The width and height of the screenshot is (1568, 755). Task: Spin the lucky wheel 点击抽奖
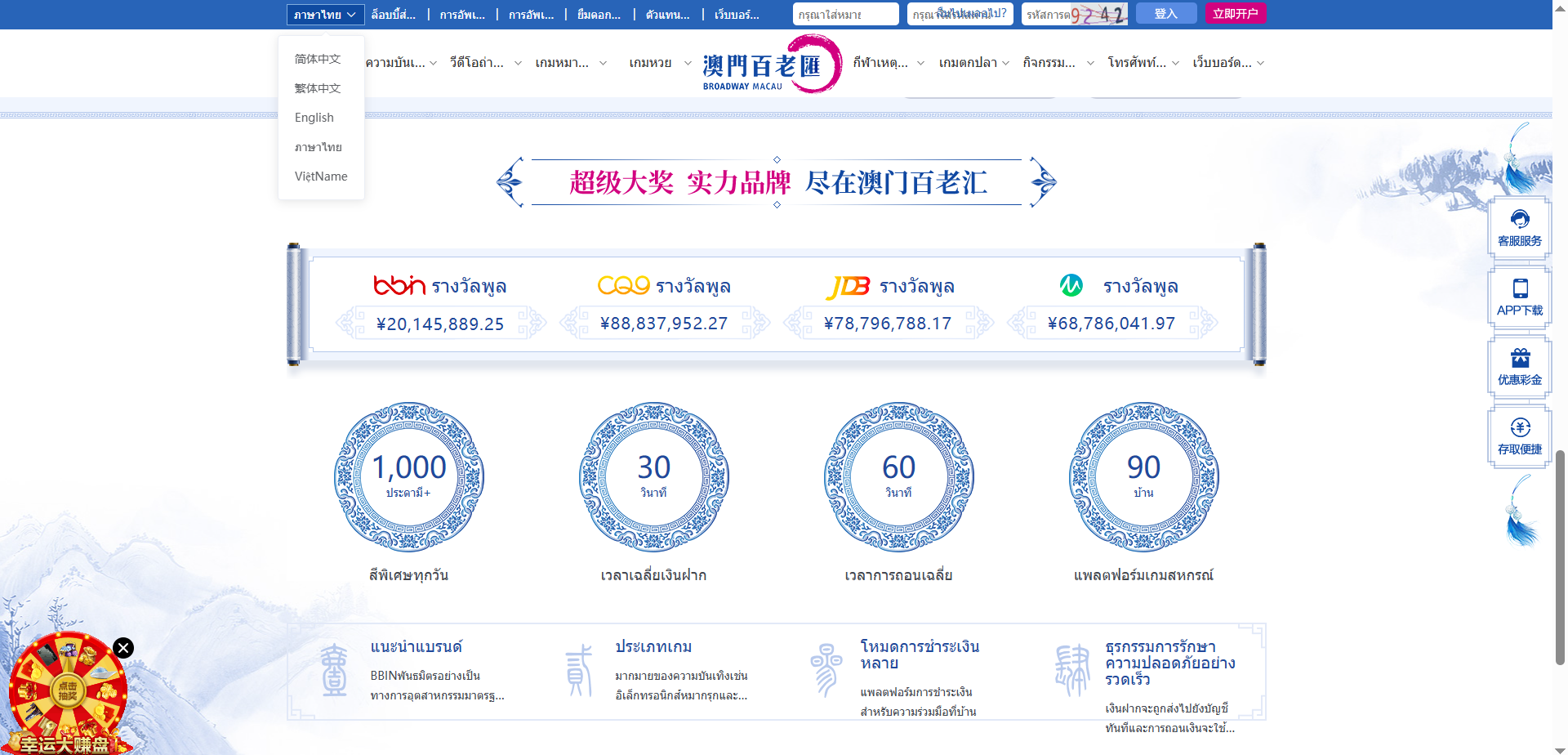pyautogui.click(x=68, y=691)
